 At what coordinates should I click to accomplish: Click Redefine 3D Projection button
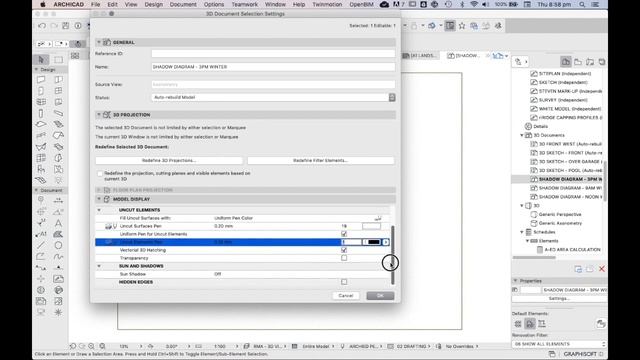[169, 160]
